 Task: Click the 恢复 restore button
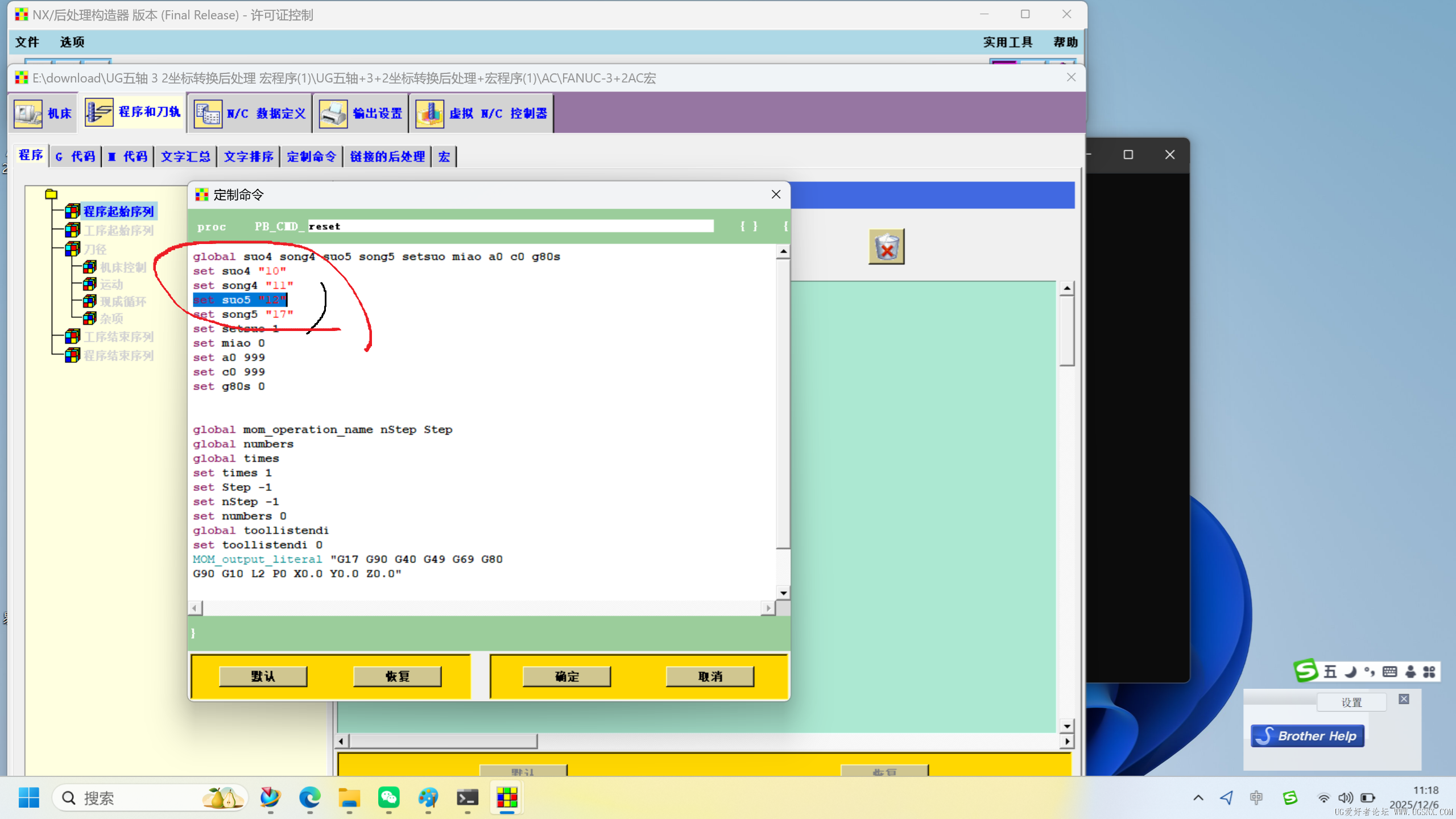pyautogui.click(x=397, y=676)
